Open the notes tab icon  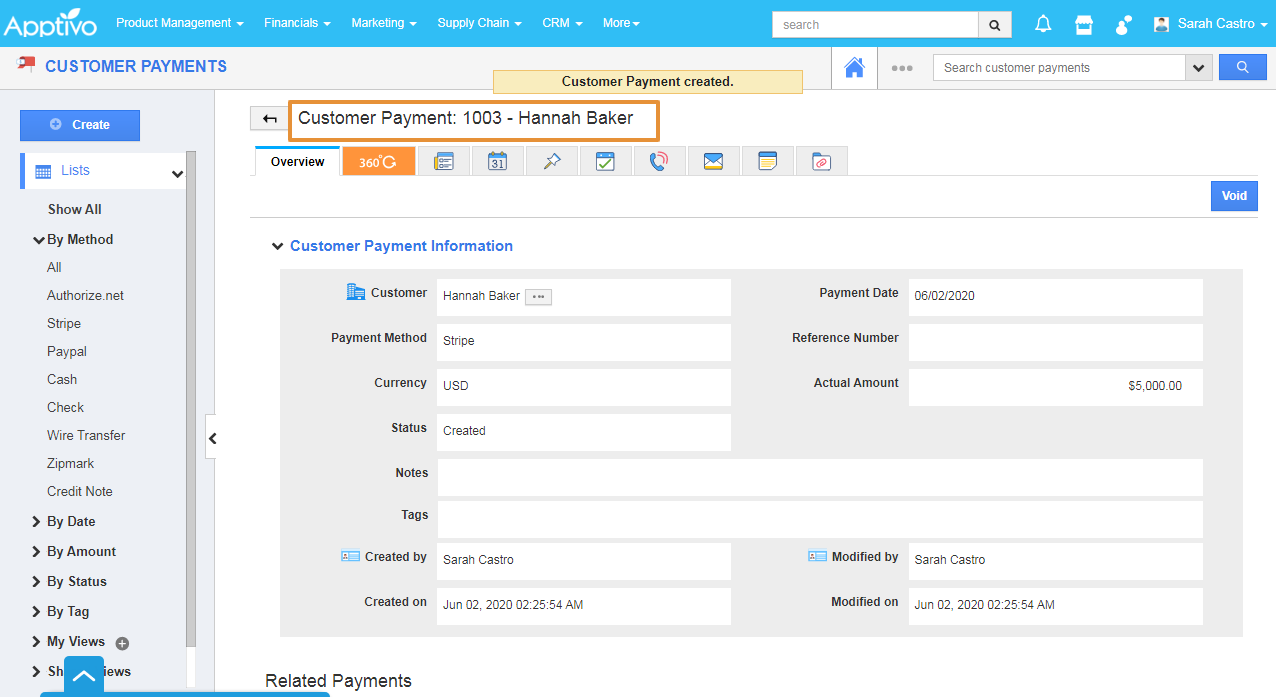coord(767,162)
